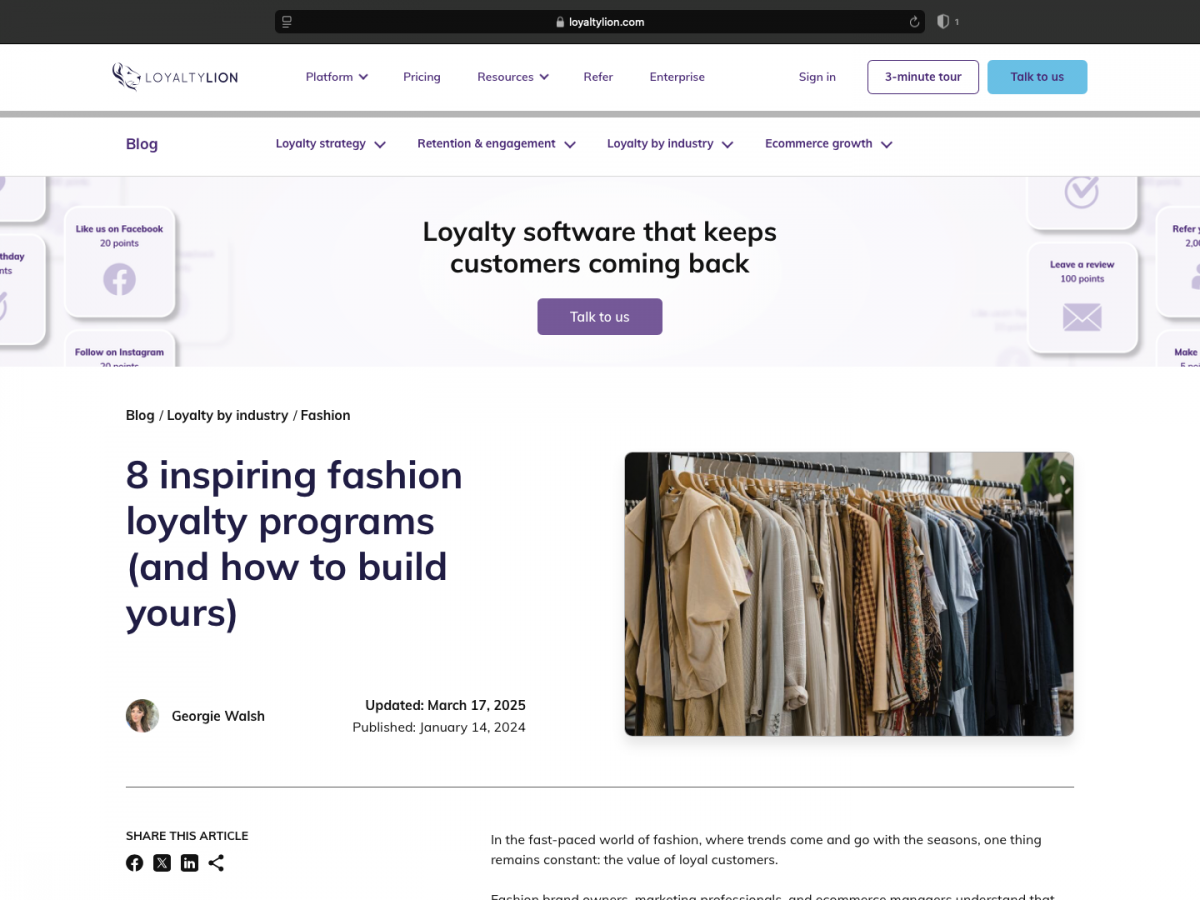The width and height of the screenshot is (1200, 900).
Task: Open the Enterprise menu item
Action: click(677, 77)
